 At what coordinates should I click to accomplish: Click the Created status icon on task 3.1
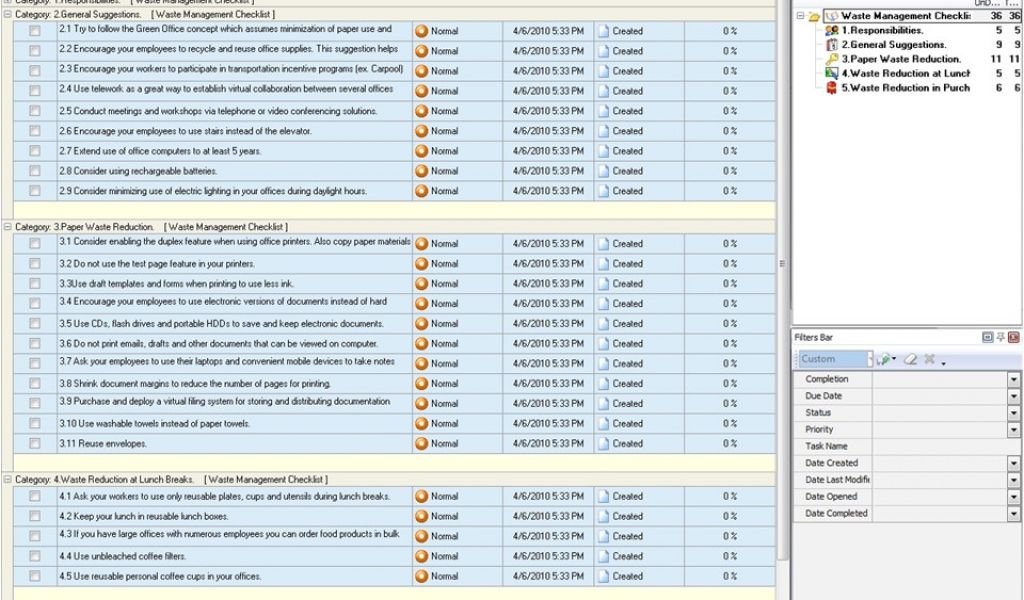[603, 243]
